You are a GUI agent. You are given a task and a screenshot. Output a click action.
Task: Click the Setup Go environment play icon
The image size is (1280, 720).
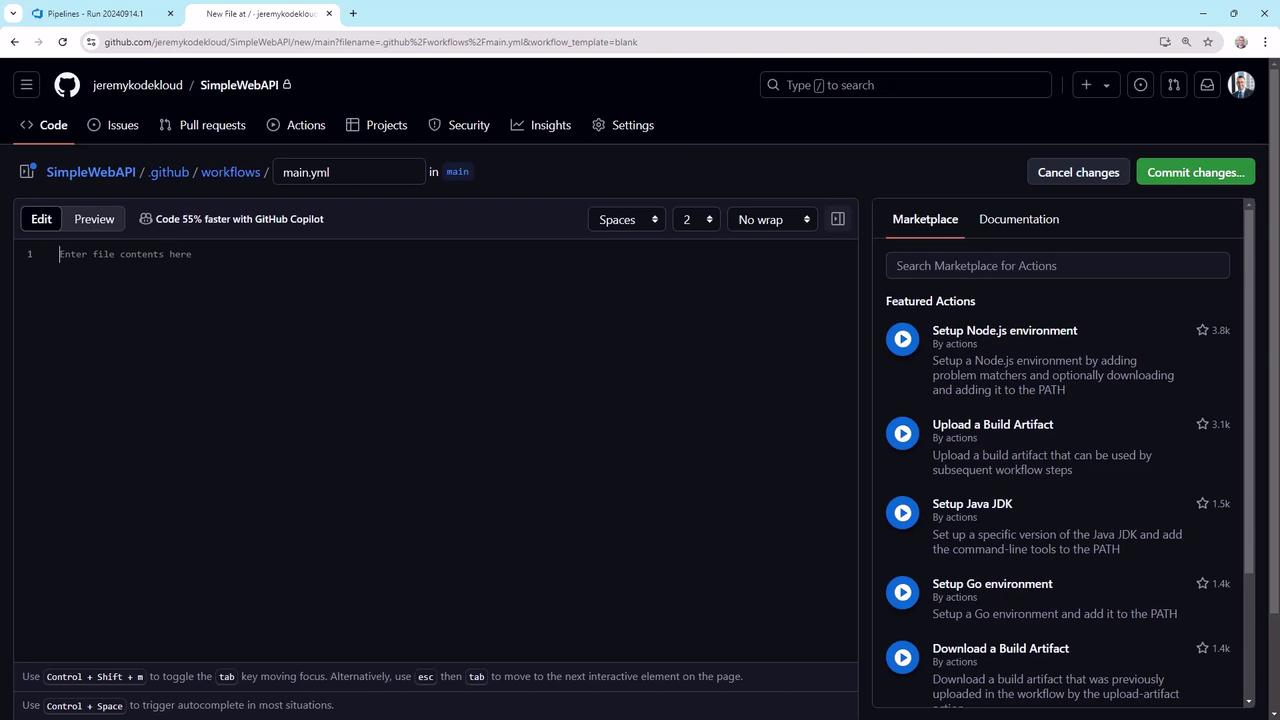[902, 592]
